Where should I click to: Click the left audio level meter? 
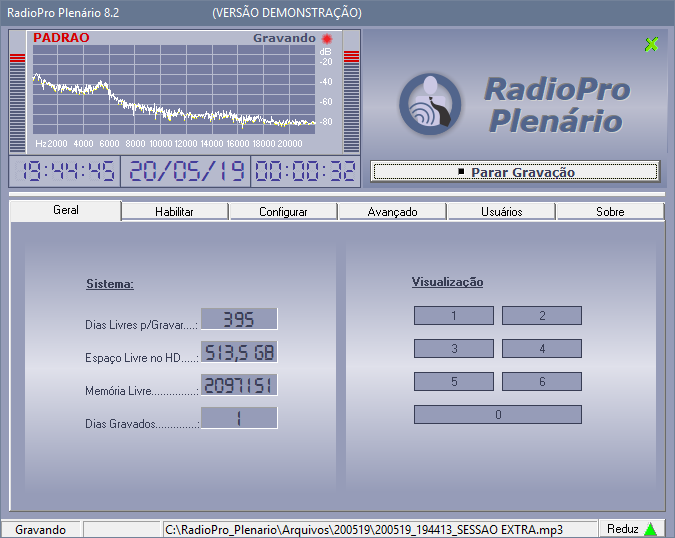pyautogui.click(x=18, y=102)
